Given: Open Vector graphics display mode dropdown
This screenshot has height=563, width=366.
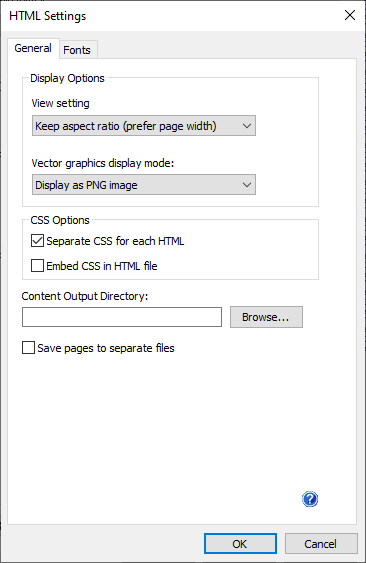Looking at the screenshot, I should 144,185.
